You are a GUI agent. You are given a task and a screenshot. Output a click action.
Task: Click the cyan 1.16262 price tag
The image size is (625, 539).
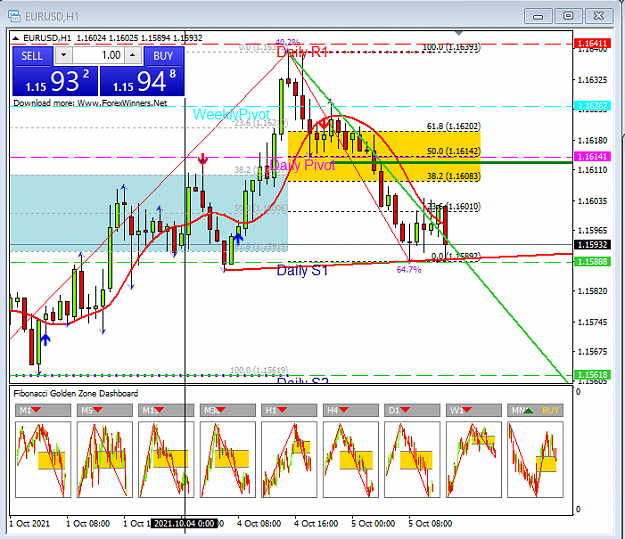tap(592, 106)
